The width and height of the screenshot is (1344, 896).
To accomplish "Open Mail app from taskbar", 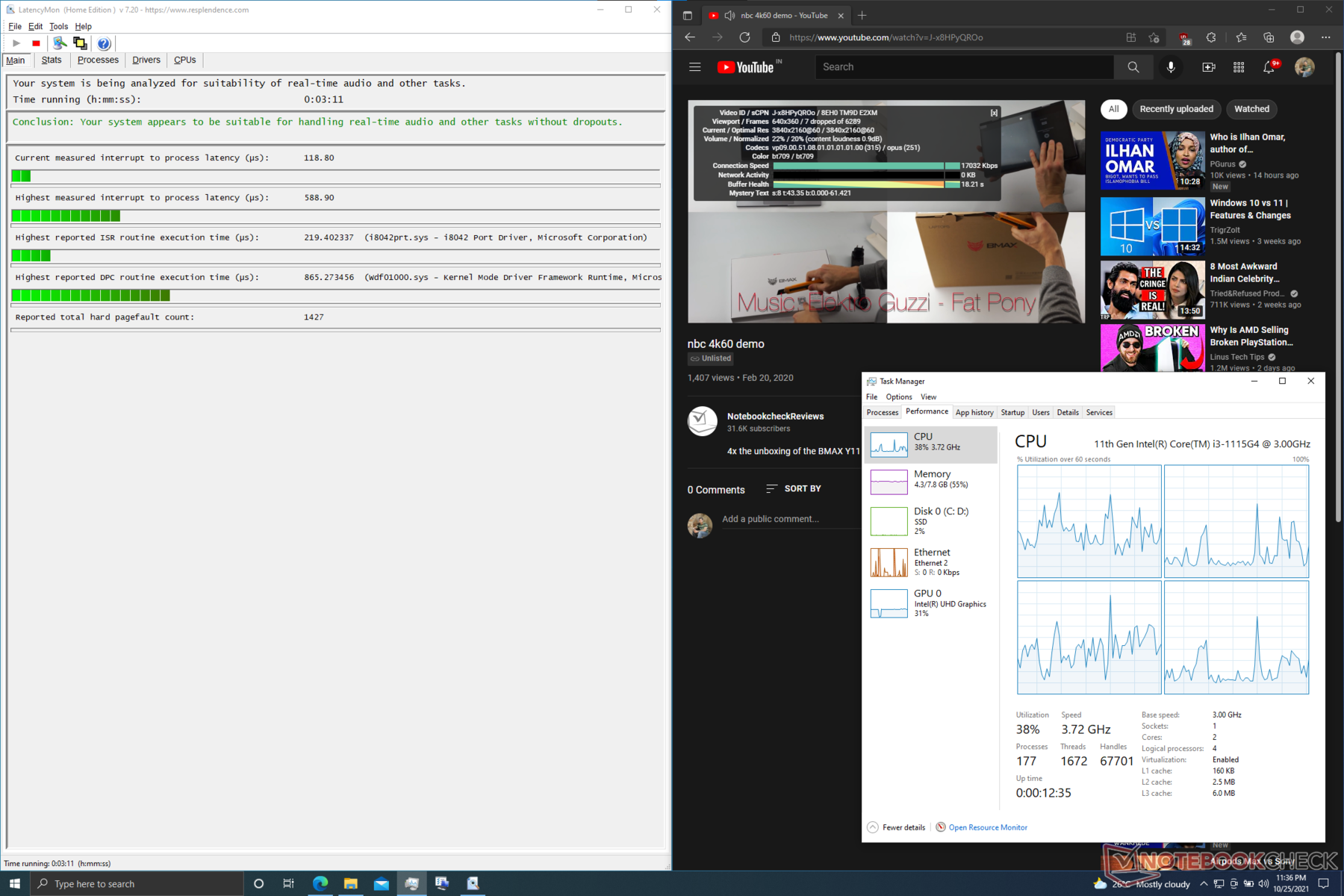I will tap(381, 883).
